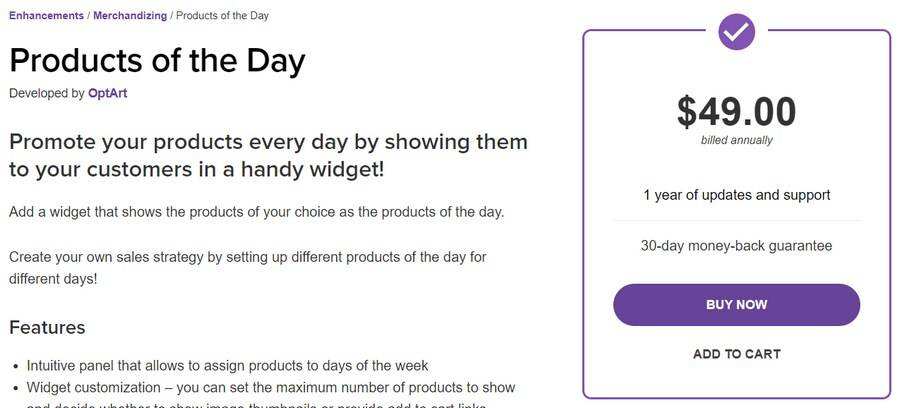The height and width of the screenshot is (408, 900).
Task: Open the Enhancements breadcrumb link
Action: [46, 16]
